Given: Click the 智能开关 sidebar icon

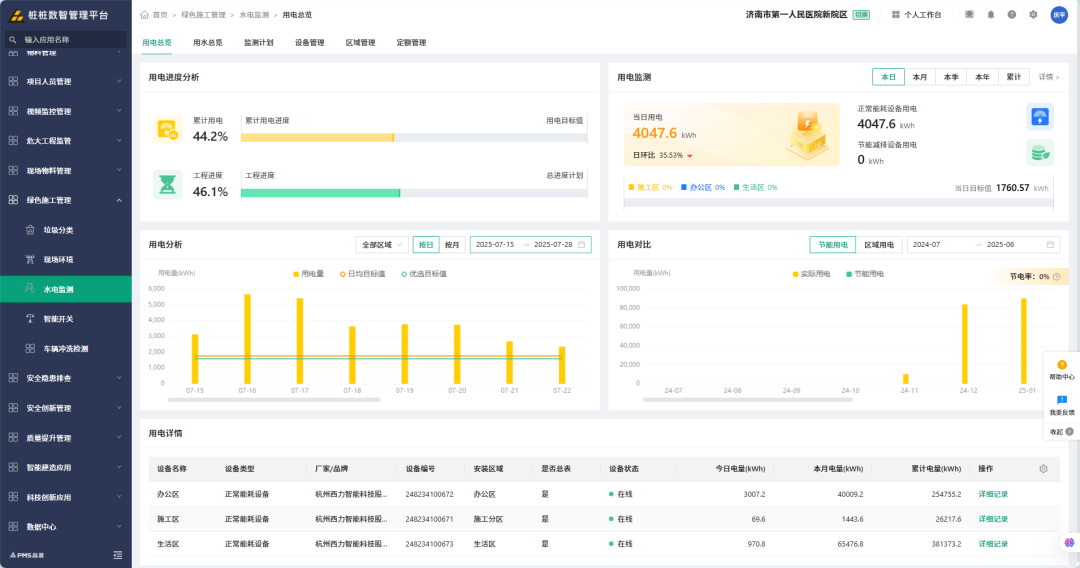Looking at the screenshot, I should [30, 319].
